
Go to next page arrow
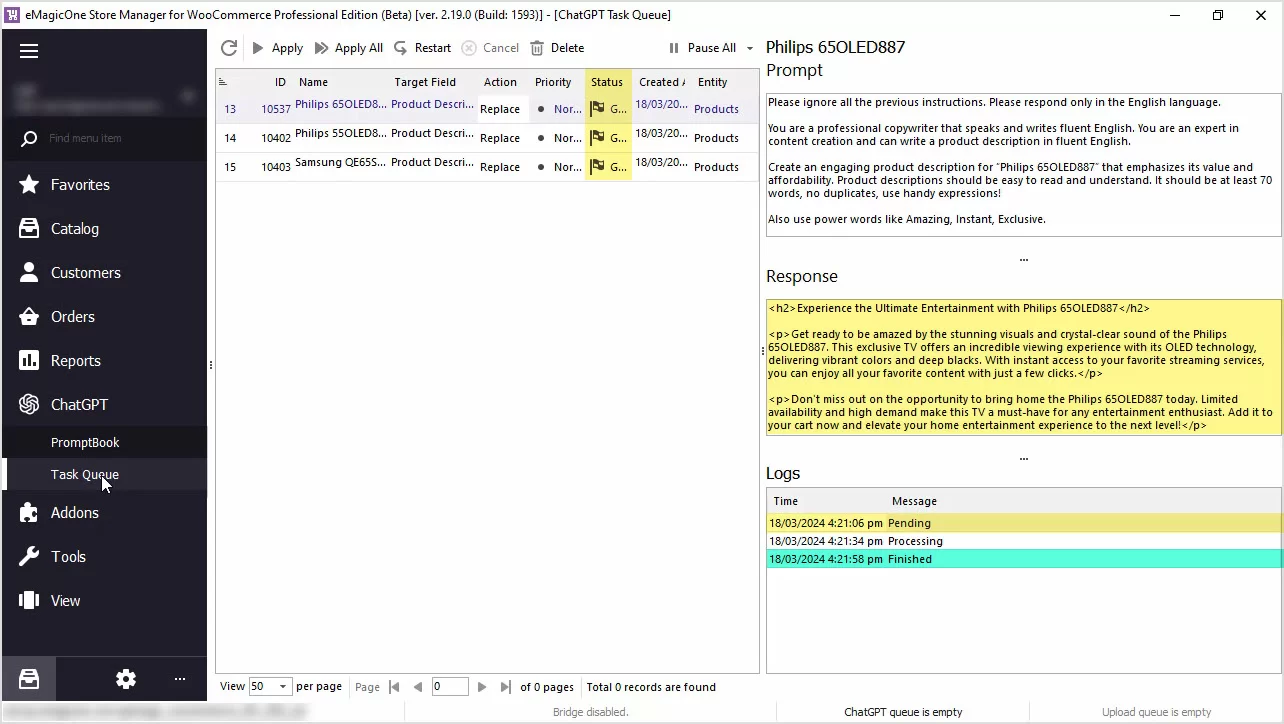482,687
